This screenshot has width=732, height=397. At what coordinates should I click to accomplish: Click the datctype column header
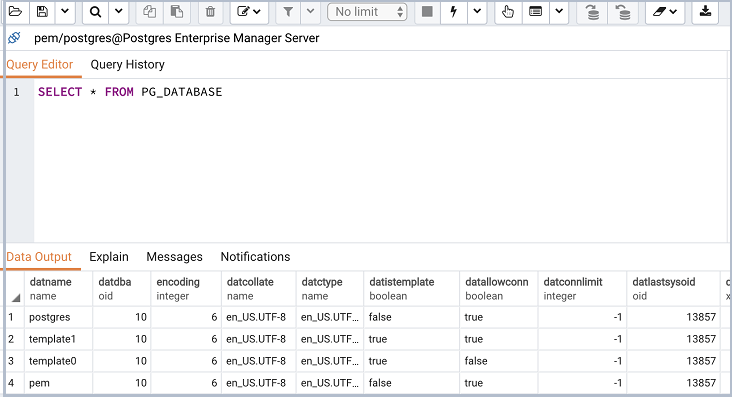(330, 289)
